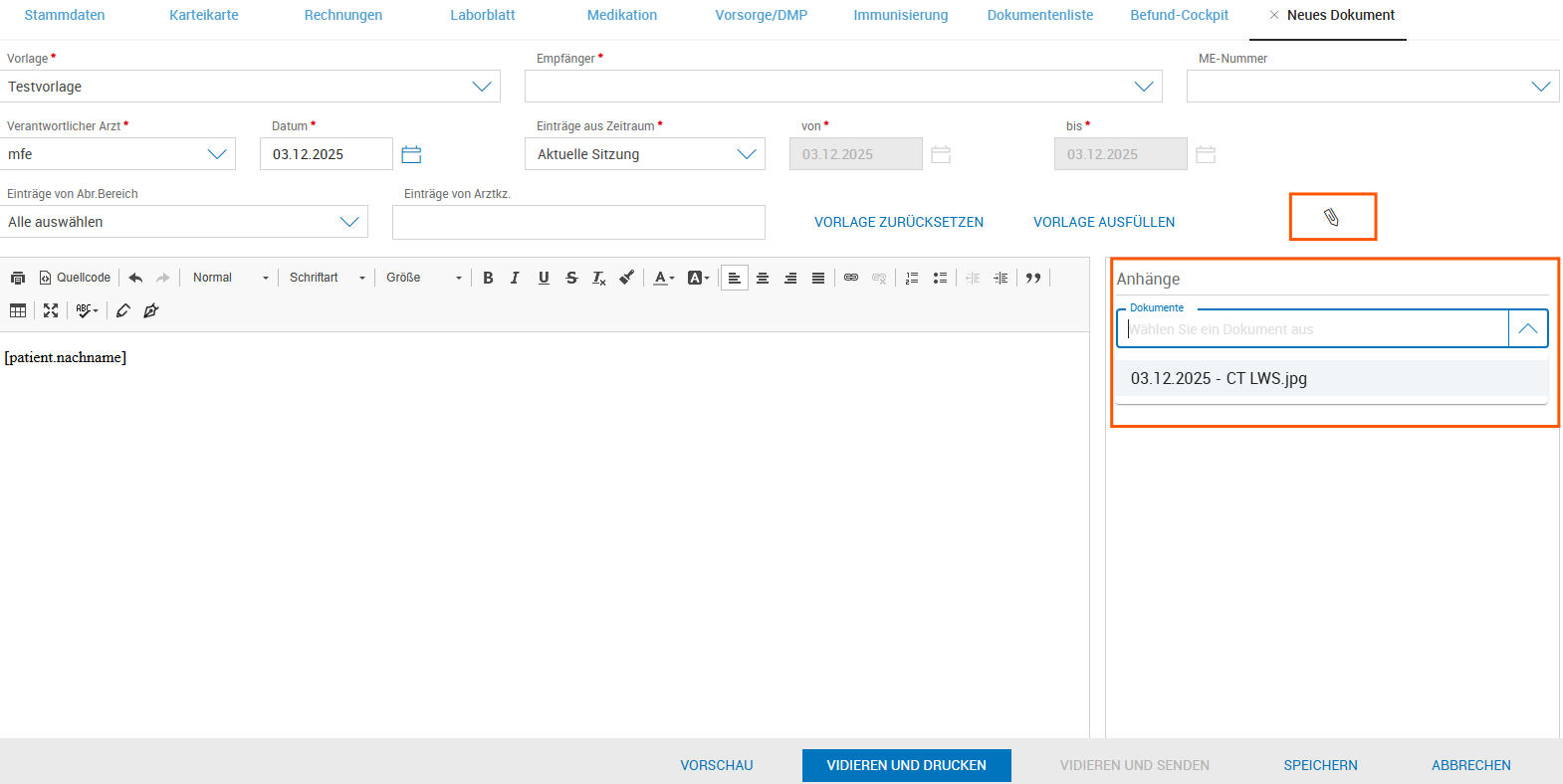Open the Schriftart font dropdown
Screen dimensions: 1563x784
(x=328, y=279)
